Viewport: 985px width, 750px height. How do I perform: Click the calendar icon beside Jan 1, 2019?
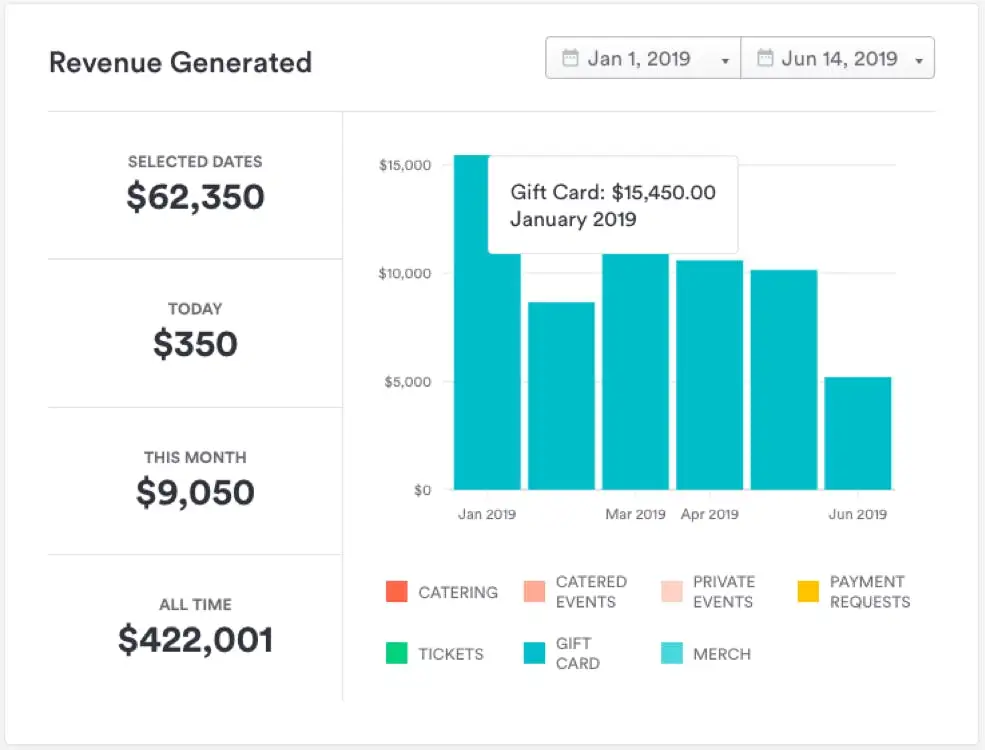click(x=570, y=58)
